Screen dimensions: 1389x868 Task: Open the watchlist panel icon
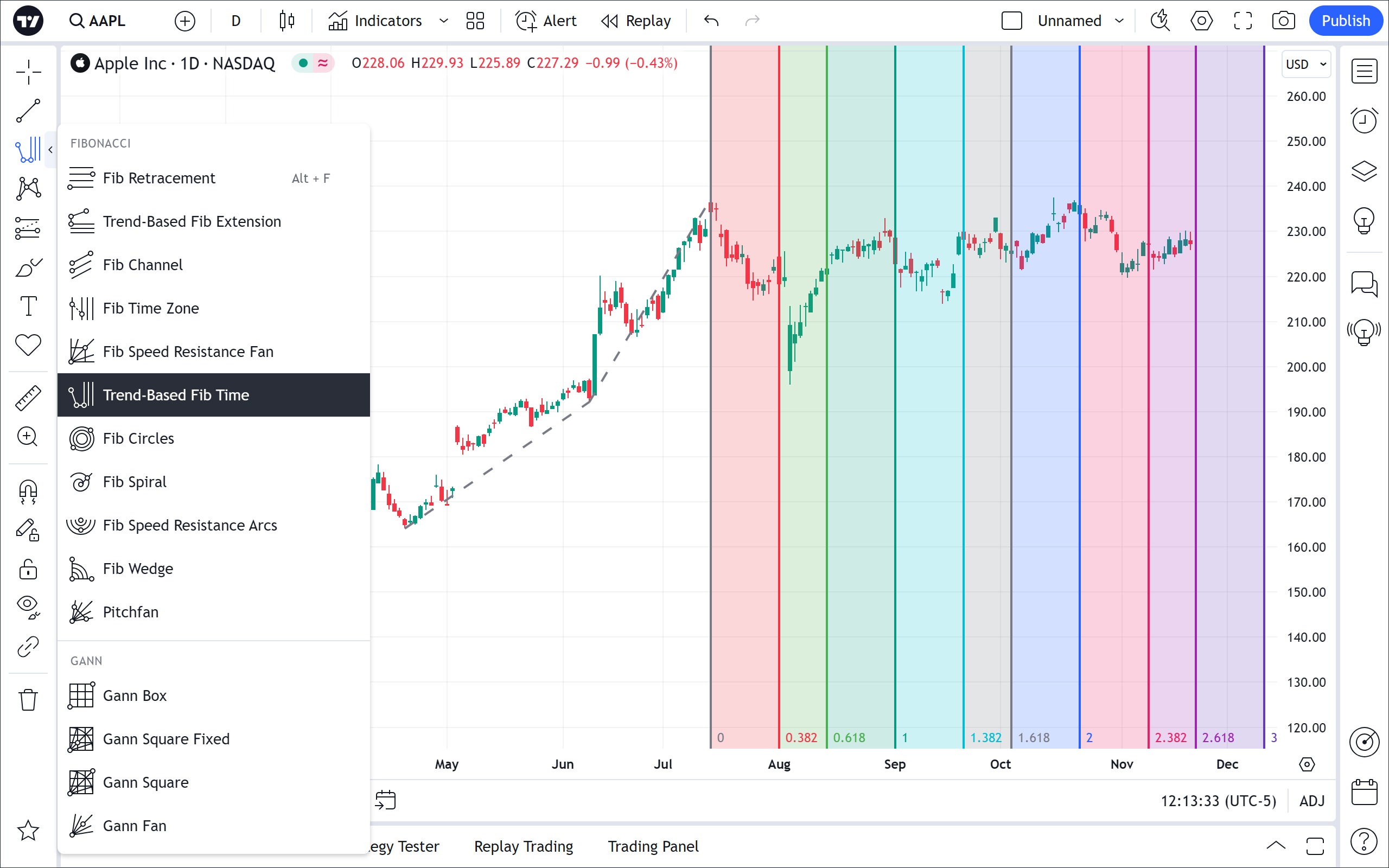coord(1365,72)
